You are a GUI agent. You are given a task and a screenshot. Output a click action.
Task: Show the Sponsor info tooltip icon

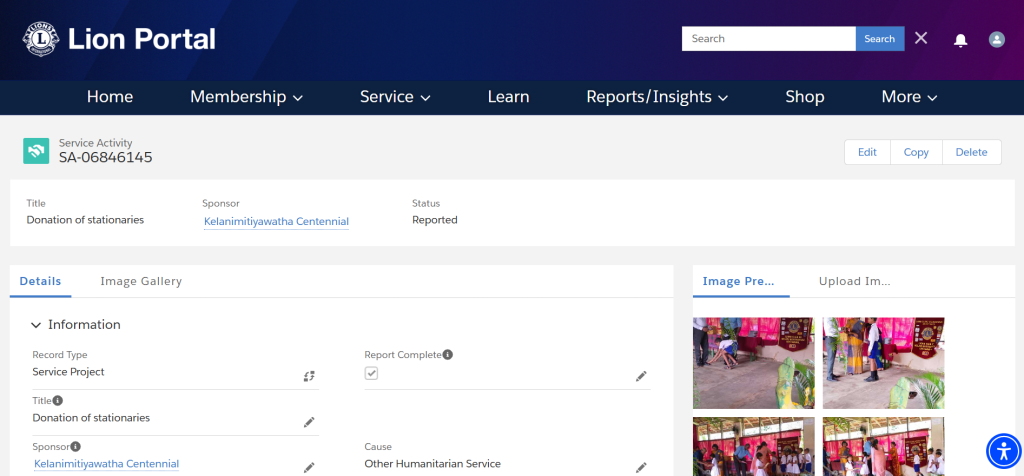pyautogui.click(x=76, y=447)
